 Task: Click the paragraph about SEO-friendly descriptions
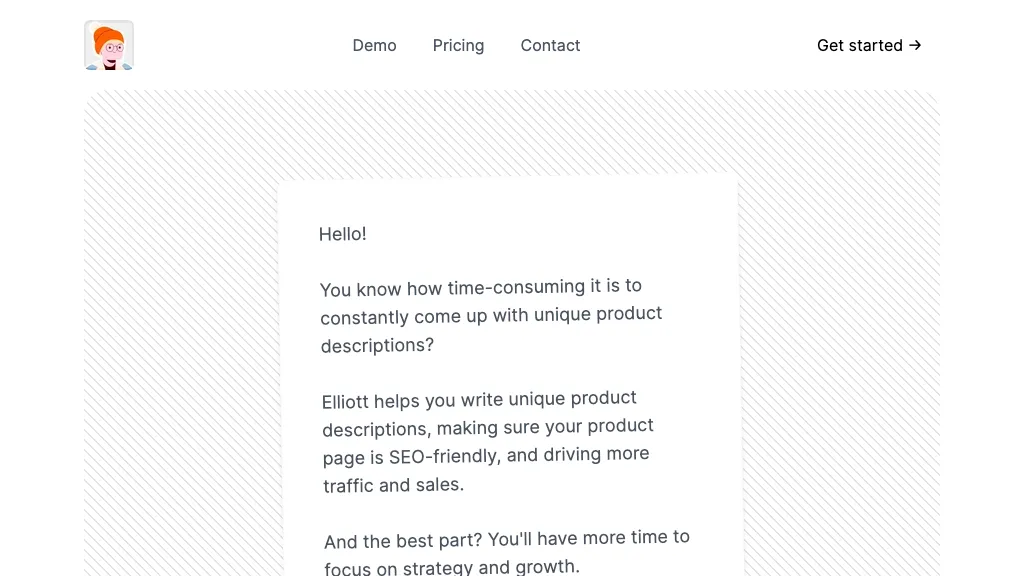[x=487, y=441]
